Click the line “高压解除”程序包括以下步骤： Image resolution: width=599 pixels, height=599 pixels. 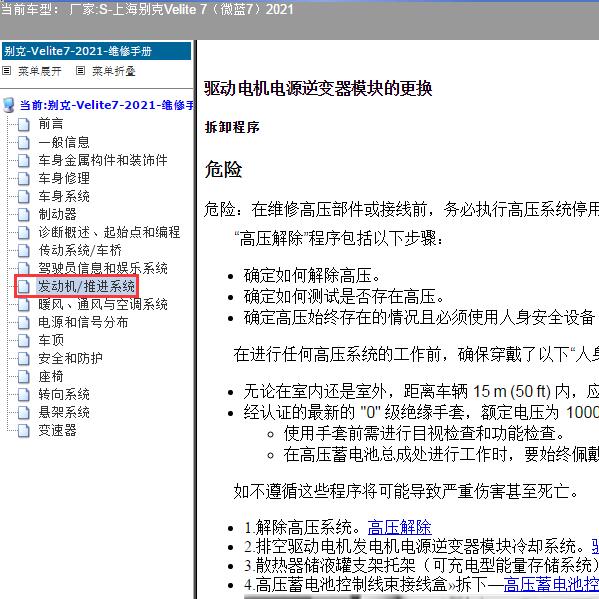339,239
